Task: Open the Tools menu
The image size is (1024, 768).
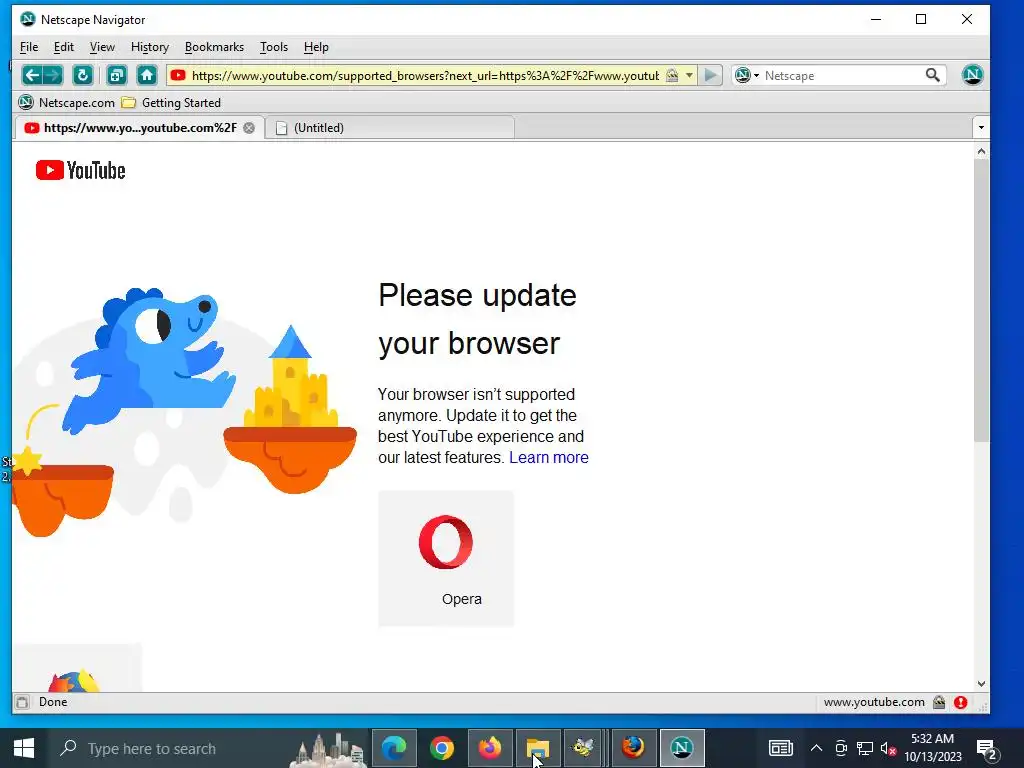Action: [x=274, y=47]
